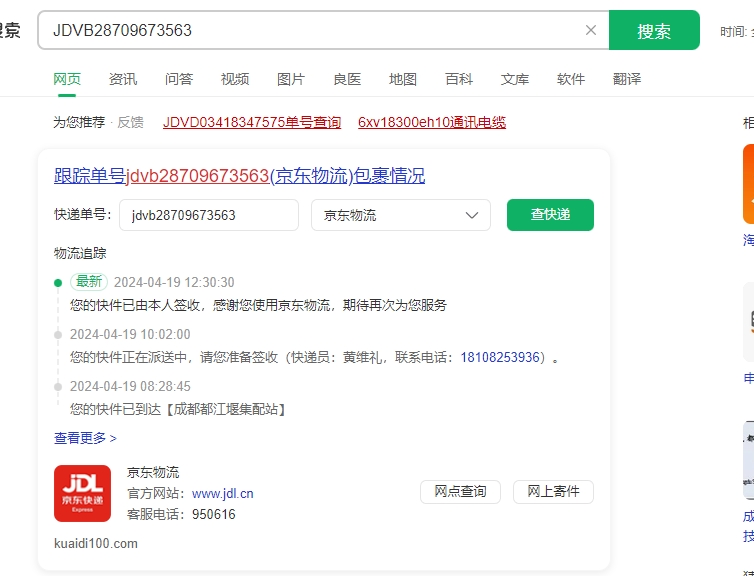Viewport: 754px width, 576px height.
Task: Click the 2024-04-19 10:02:00 timestamp
Action: (130, 334)
